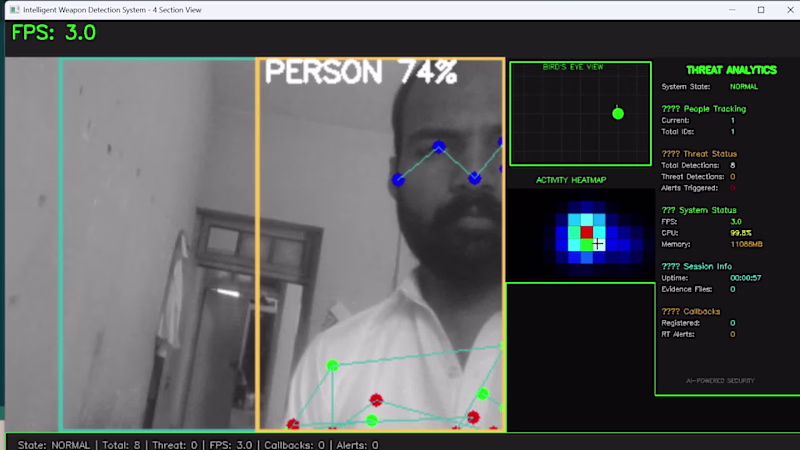Screen dimensions: 800x450
Task: Click the 'System Status' section header
Action: 698,210
